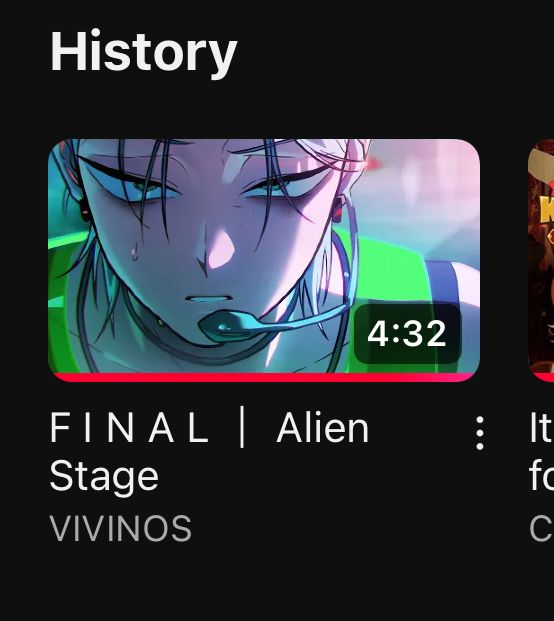Click the spaced 'F I N A L' title text
Screen dimensions: 554x621
coord(129,428)
